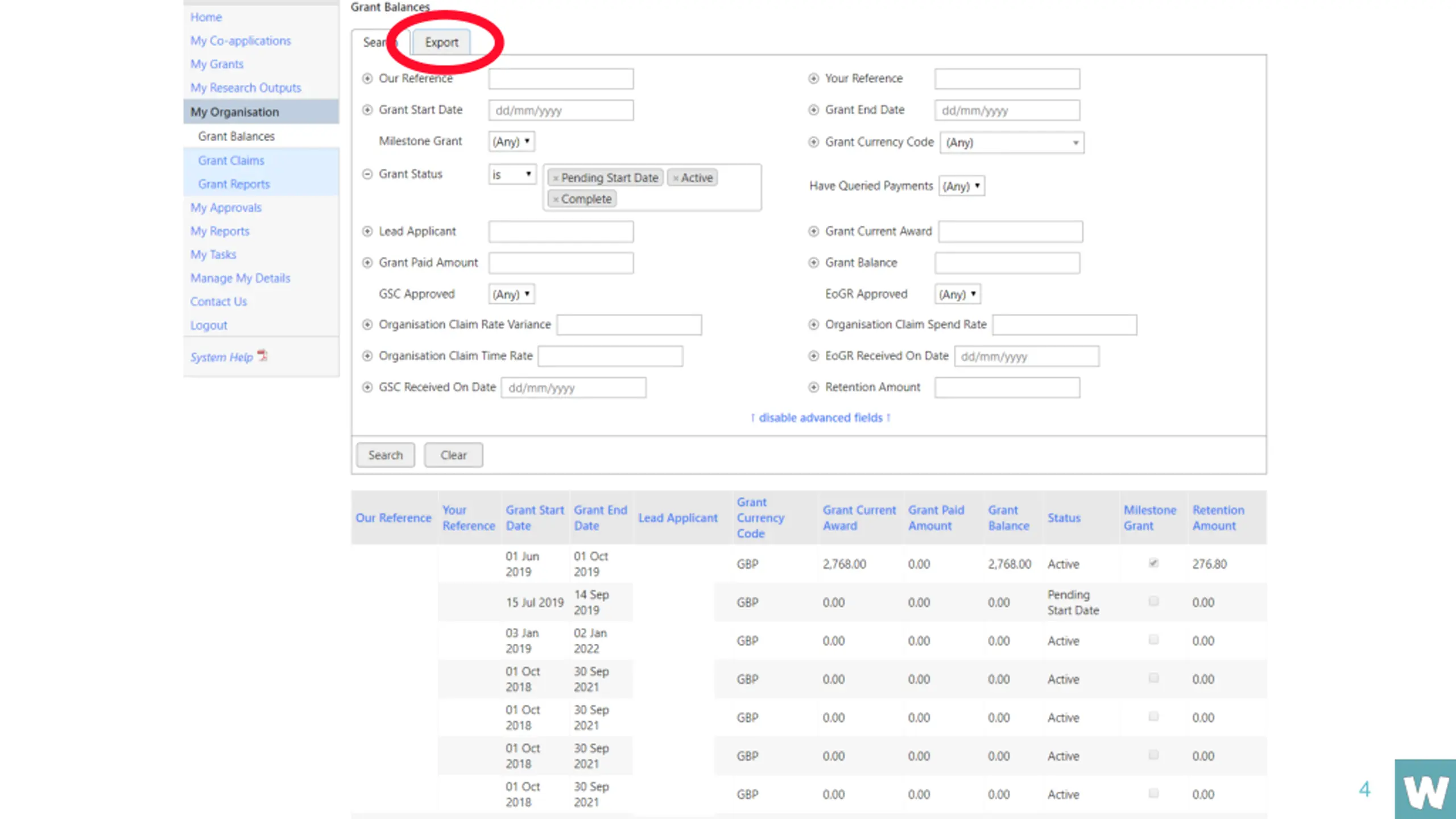
Task: Open the Milestone Grant (Any) dropdown
Action: pyautogui.click(x=512, y=142)
